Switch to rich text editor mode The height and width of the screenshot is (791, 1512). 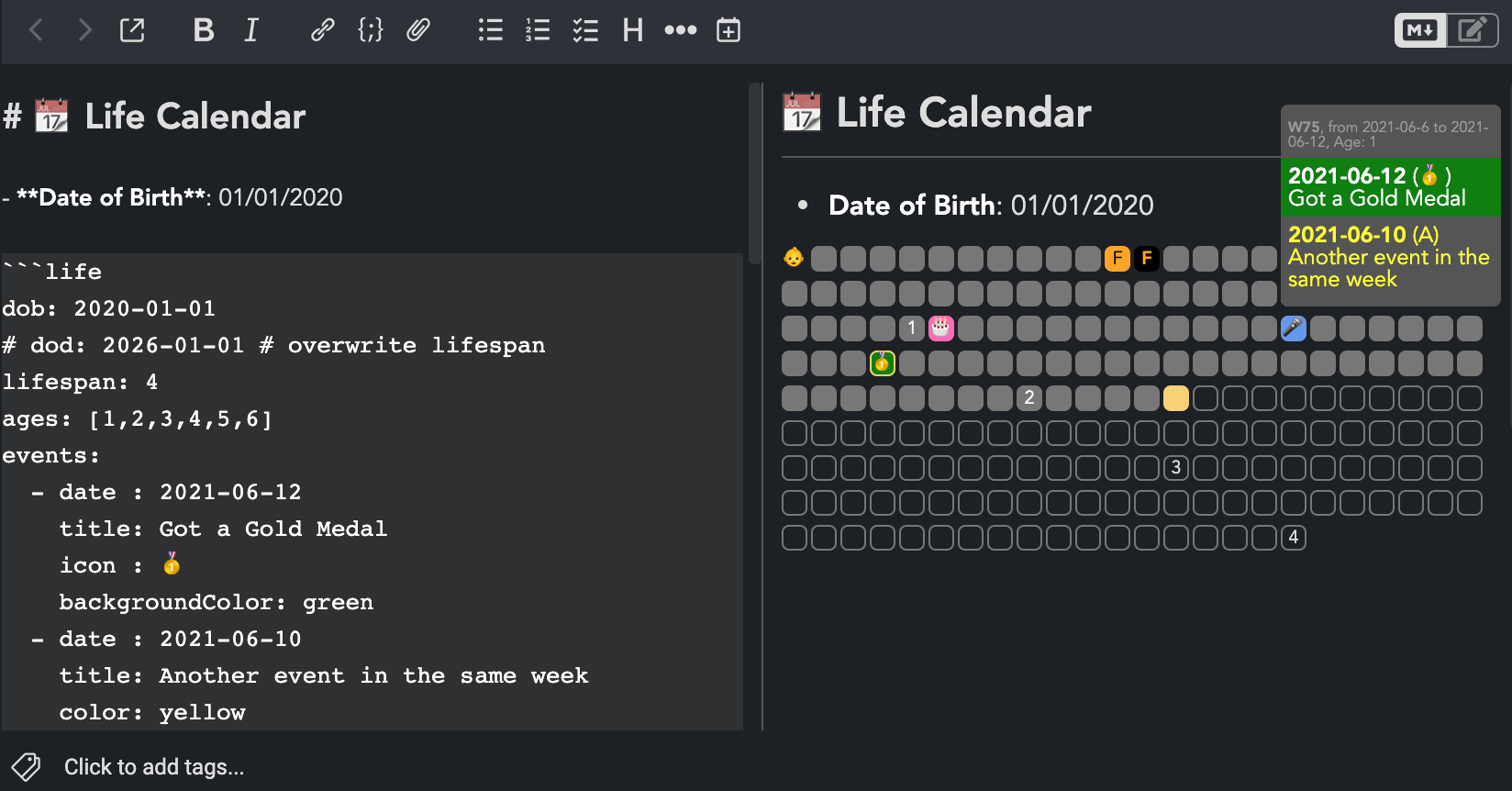point(1473,30)
